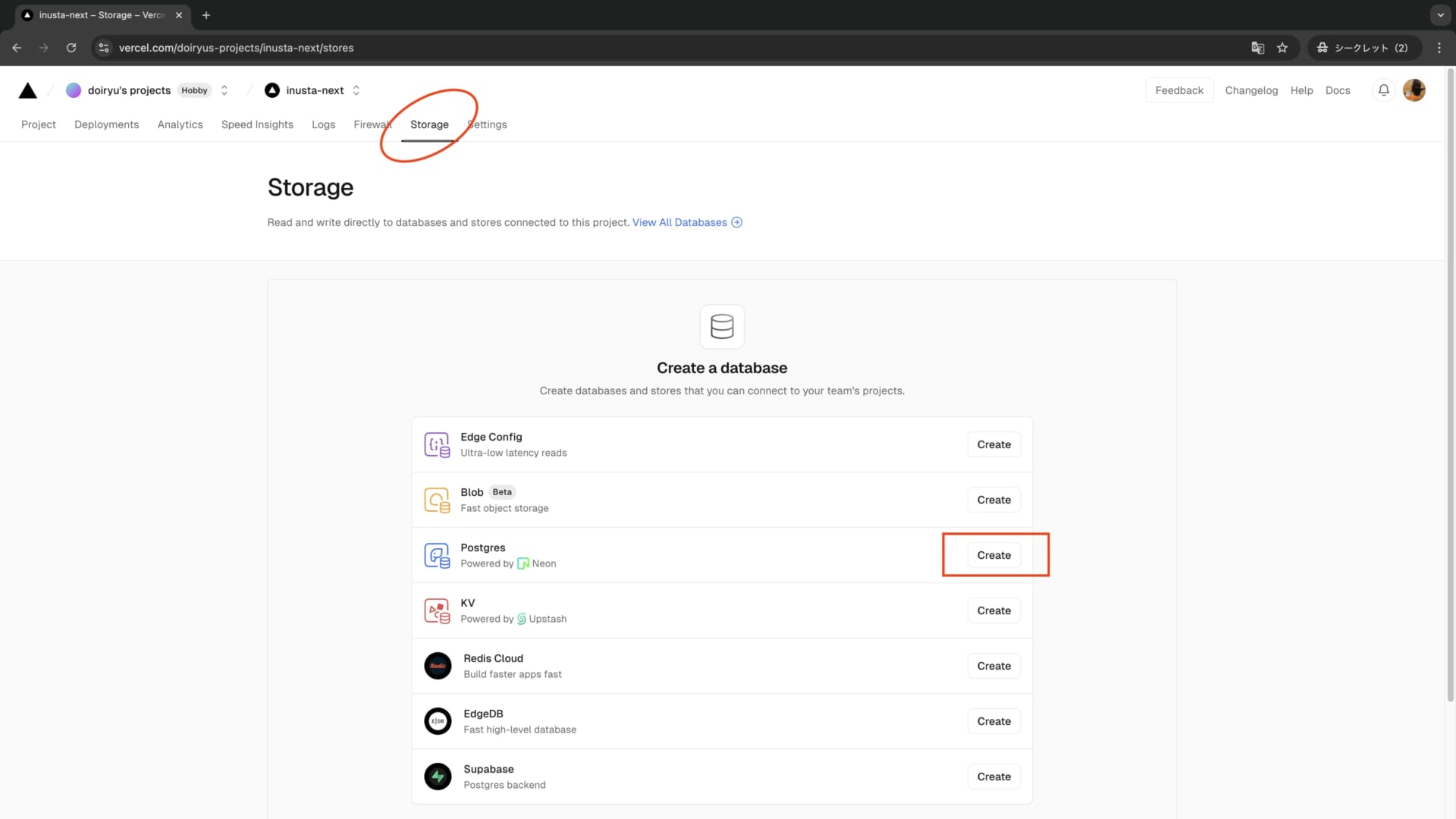Open the tab search dropdown arrow
The height and width of the screenshot is (819, 1456).
coord(1440,15)
